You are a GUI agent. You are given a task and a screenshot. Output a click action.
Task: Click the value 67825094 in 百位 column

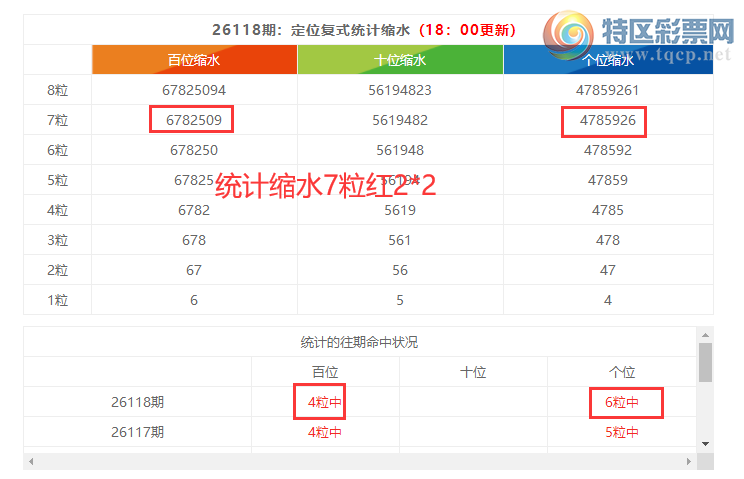click(x=194, y=90)
